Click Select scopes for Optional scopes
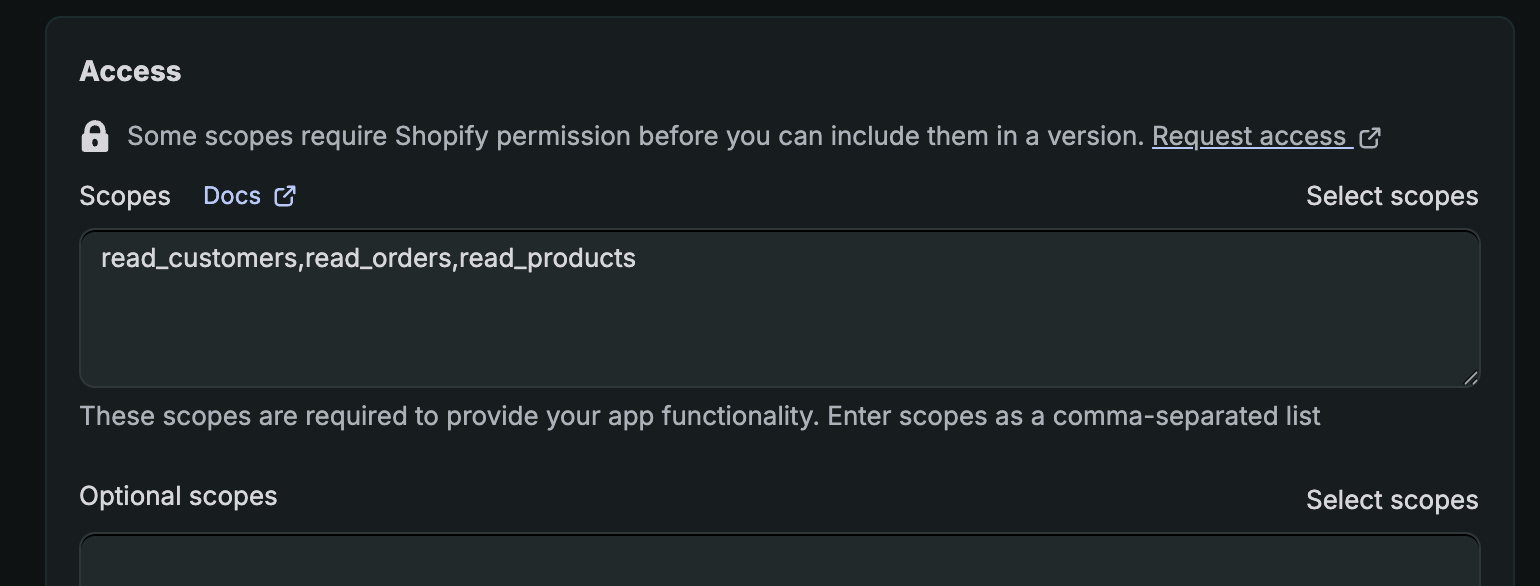This screenshot has height=586, width=1540. point(1392,500)
